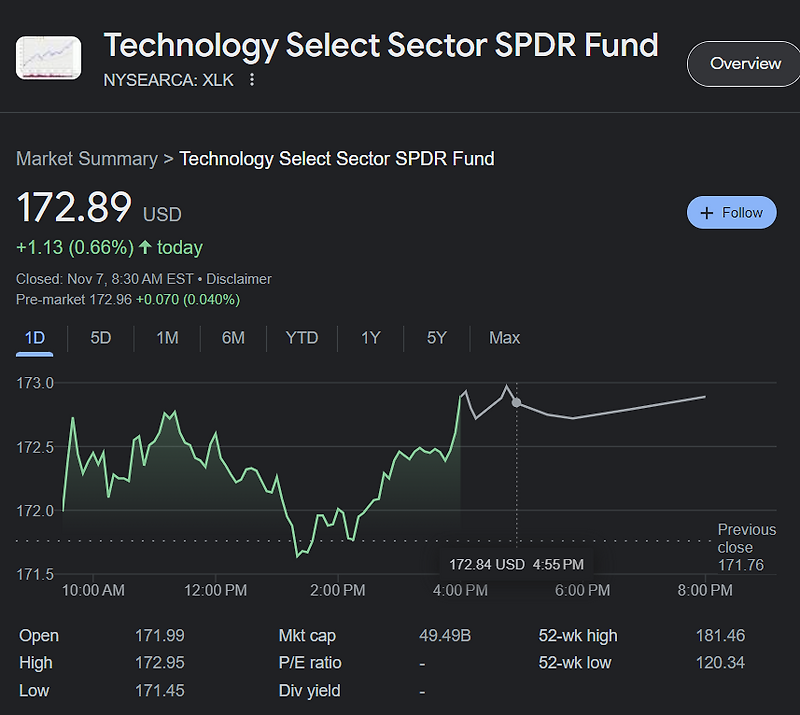View the 5Y chart range

(x=437, y=338)
